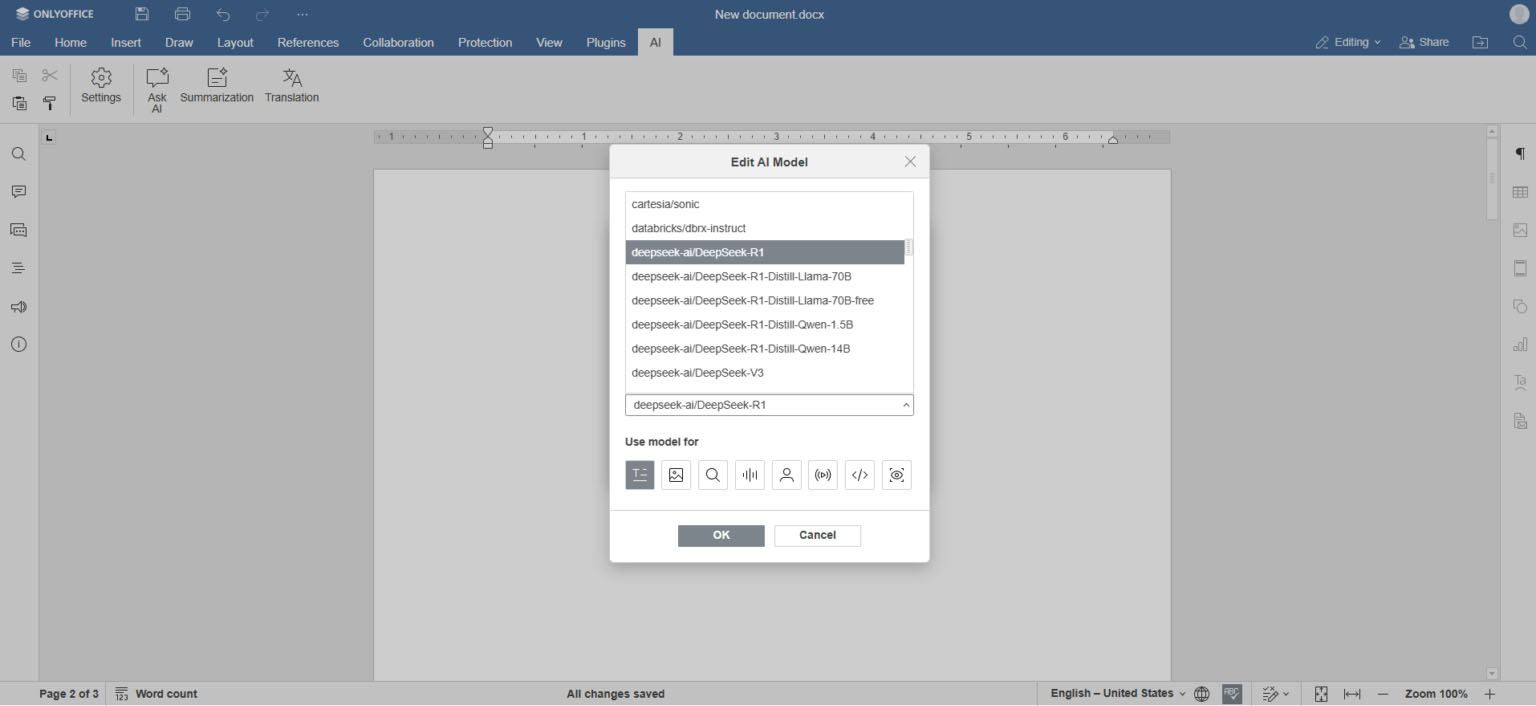The width and height of the screenshot is (1536, 706).
Task: Close the Edit AI Model dialog
Action: tap(910, 161)
